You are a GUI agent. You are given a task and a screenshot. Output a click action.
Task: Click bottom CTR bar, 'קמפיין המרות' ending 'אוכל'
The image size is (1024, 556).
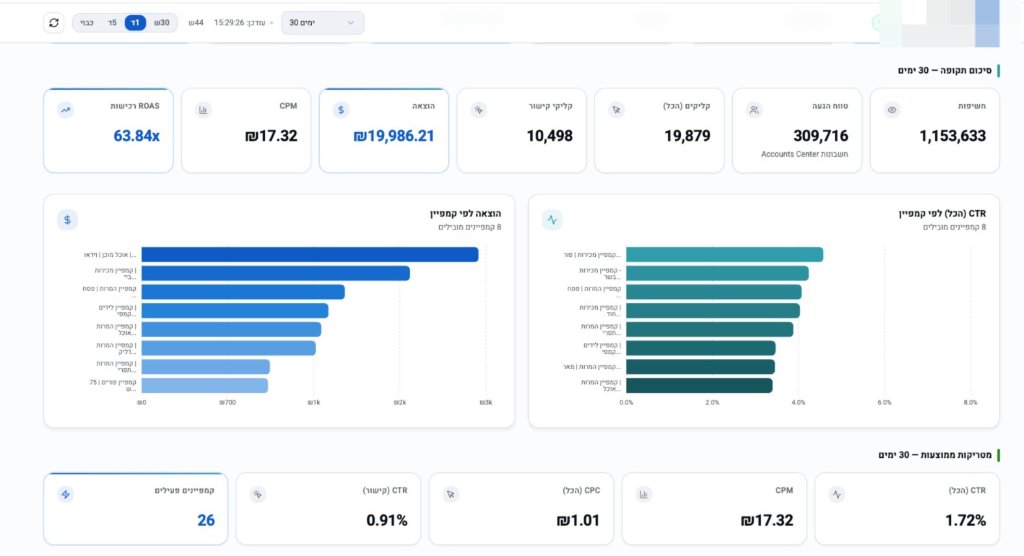(x=699, y=385)
